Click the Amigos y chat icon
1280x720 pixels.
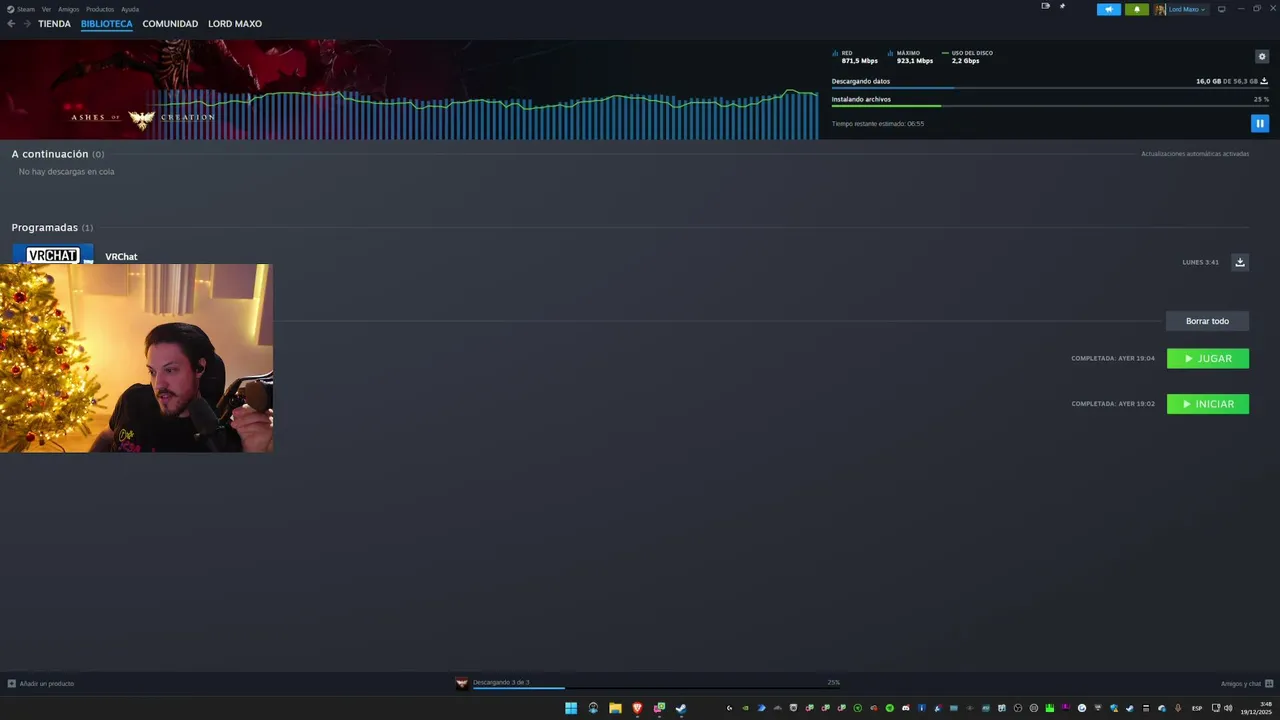pos(1269,684)
